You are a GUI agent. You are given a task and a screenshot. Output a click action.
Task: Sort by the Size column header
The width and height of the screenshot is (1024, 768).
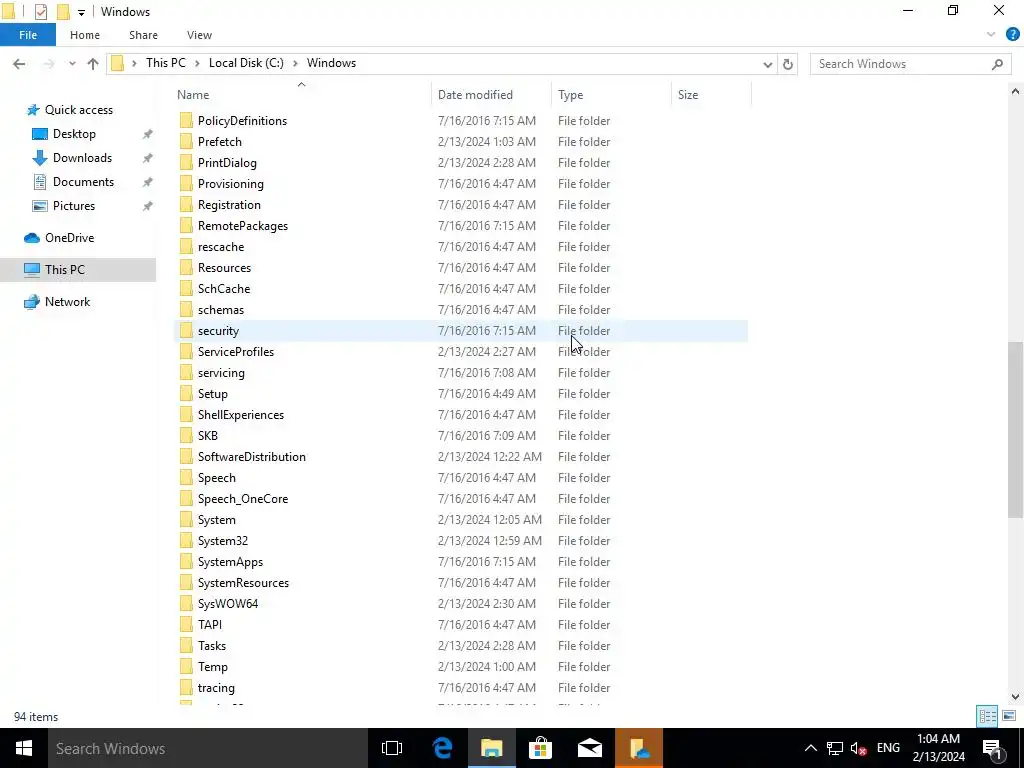pyautogui.click(x=711, y=95)
